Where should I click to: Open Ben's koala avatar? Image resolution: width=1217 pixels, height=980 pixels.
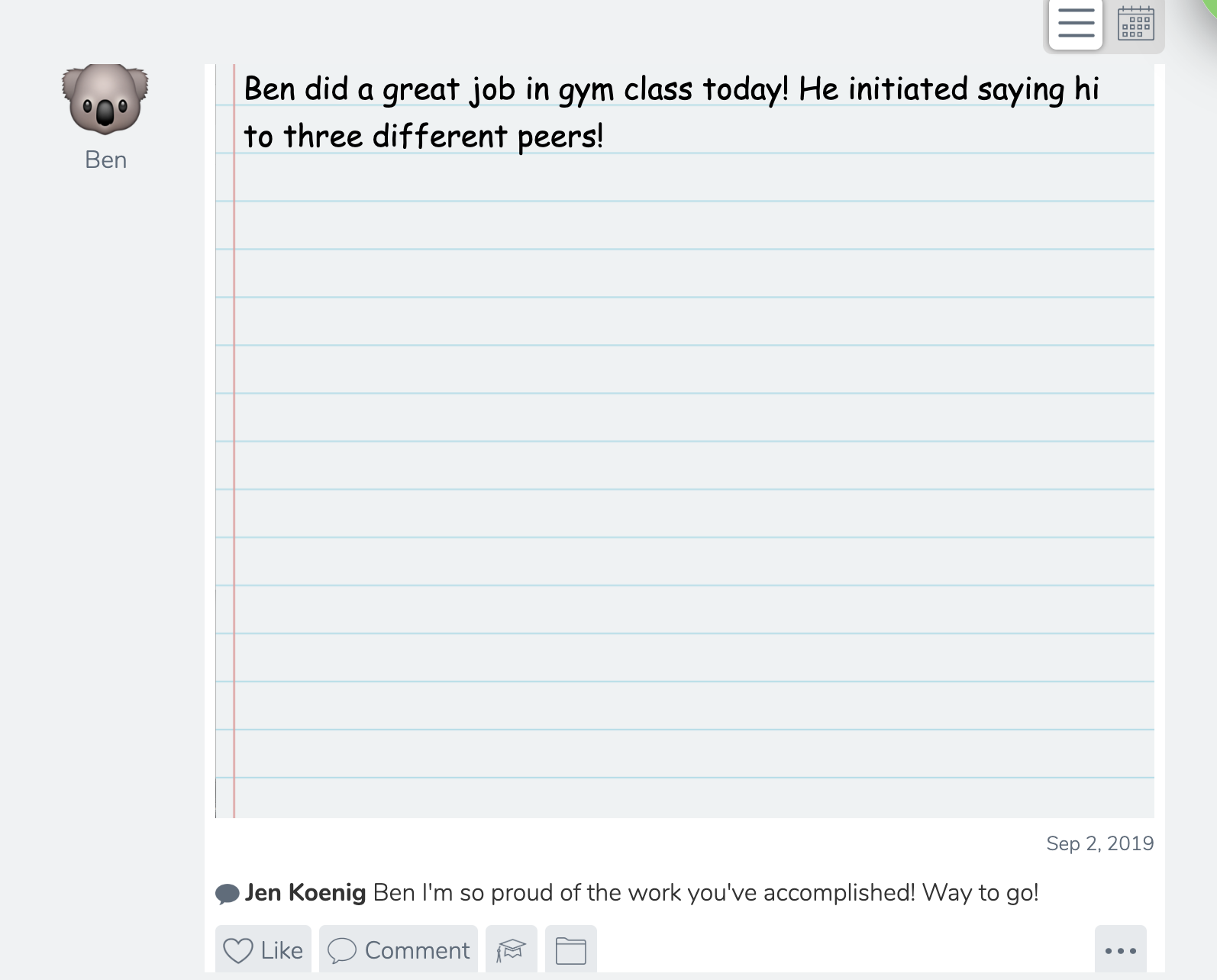(x=105, y=99)
